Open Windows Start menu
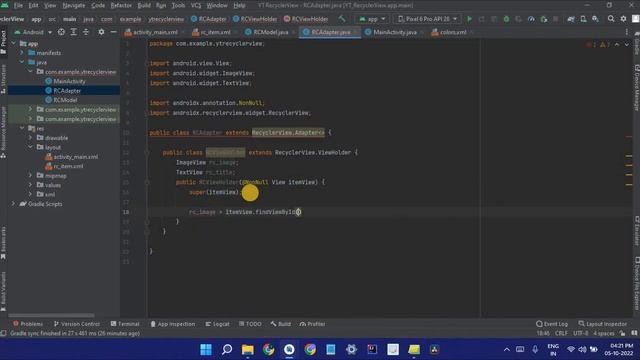This screenshot has height=360, width=640. [x=206, y=349]
